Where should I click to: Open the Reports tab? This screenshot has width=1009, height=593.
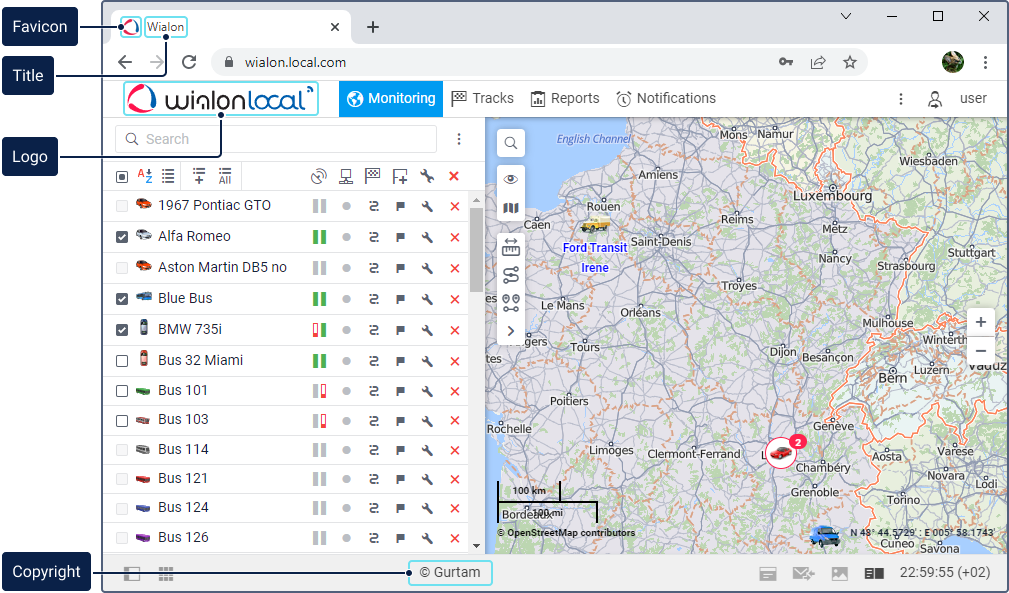pos(564,99)
